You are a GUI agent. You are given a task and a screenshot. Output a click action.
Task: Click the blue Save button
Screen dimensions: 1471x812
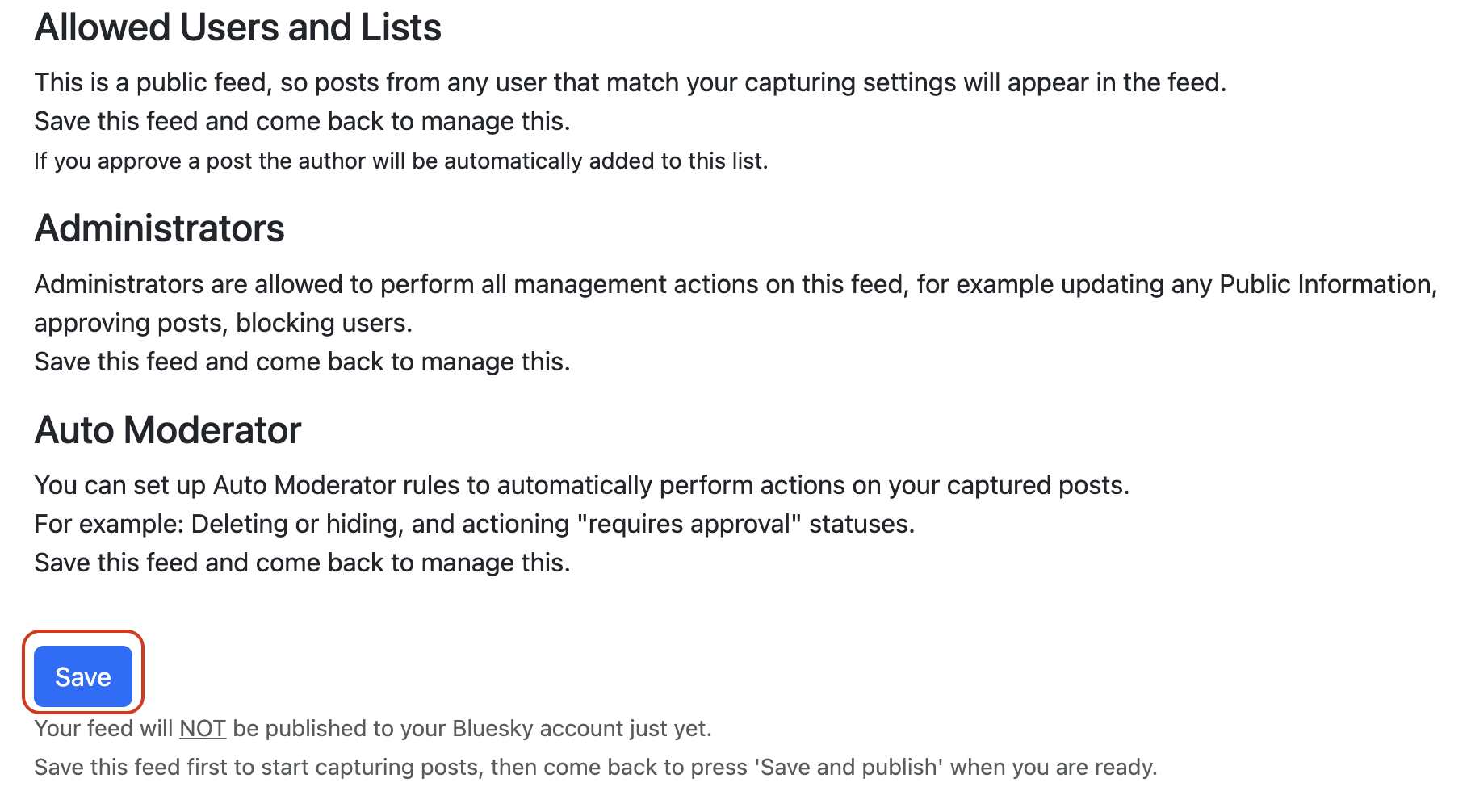pyautogui.click(x=83, y=676)
